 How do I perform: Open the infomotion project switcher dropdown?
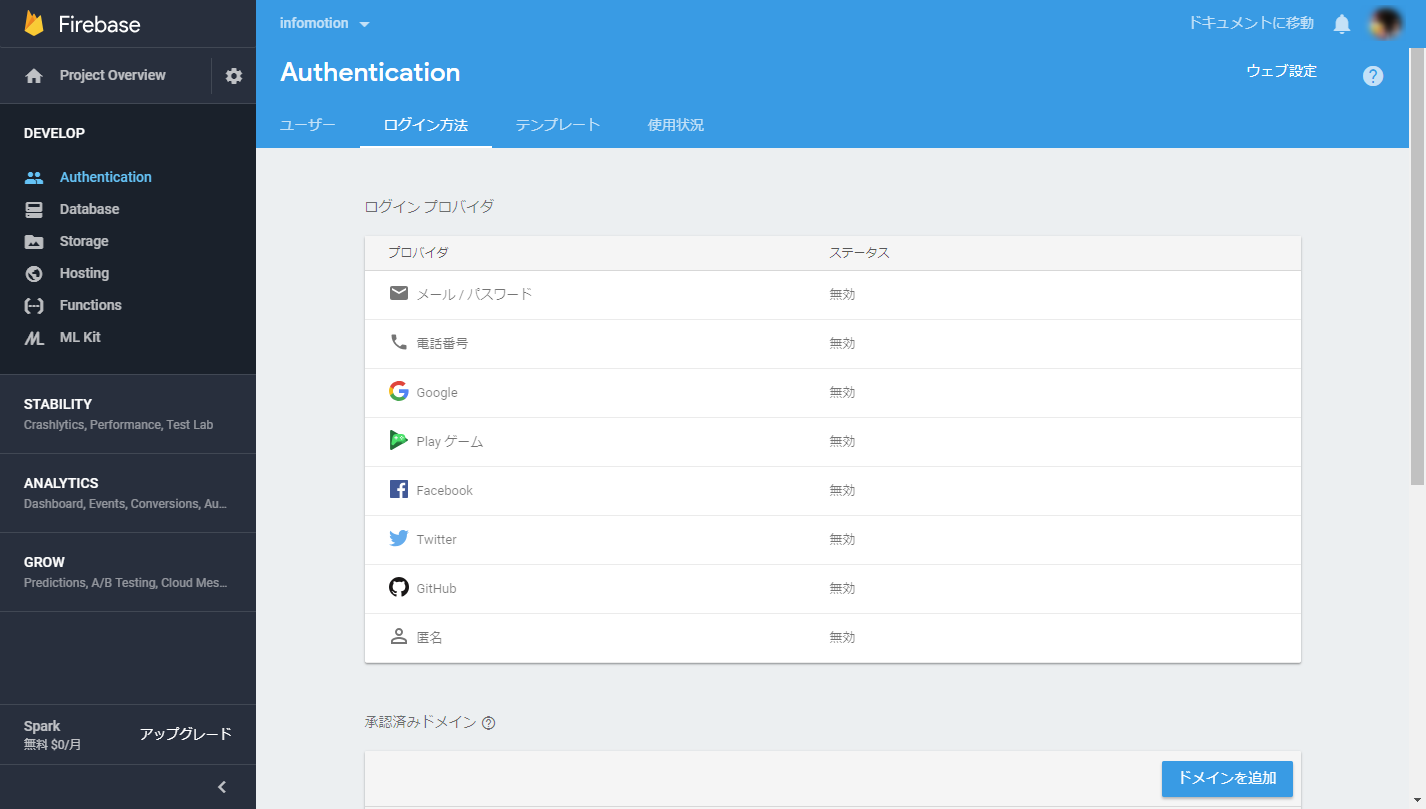[x=323, y=22]
